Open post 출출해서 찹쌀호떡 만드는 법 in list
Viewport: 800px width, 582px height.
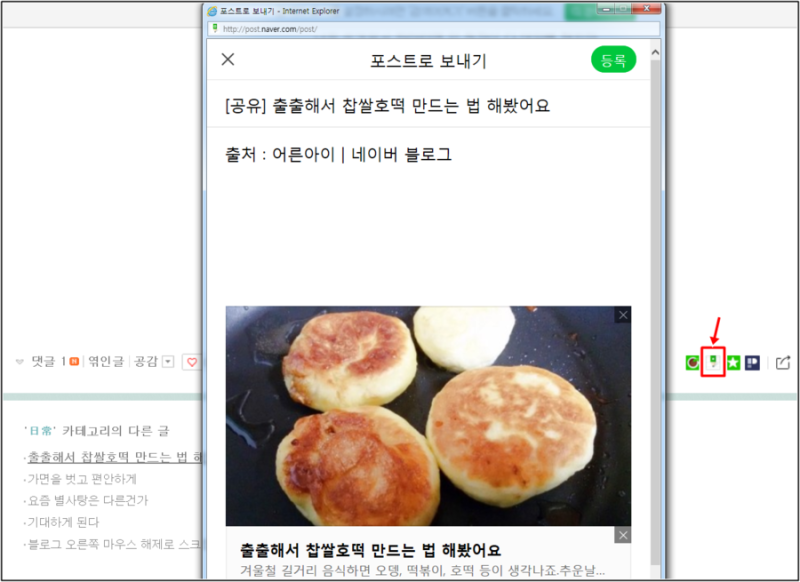(115, 457)
